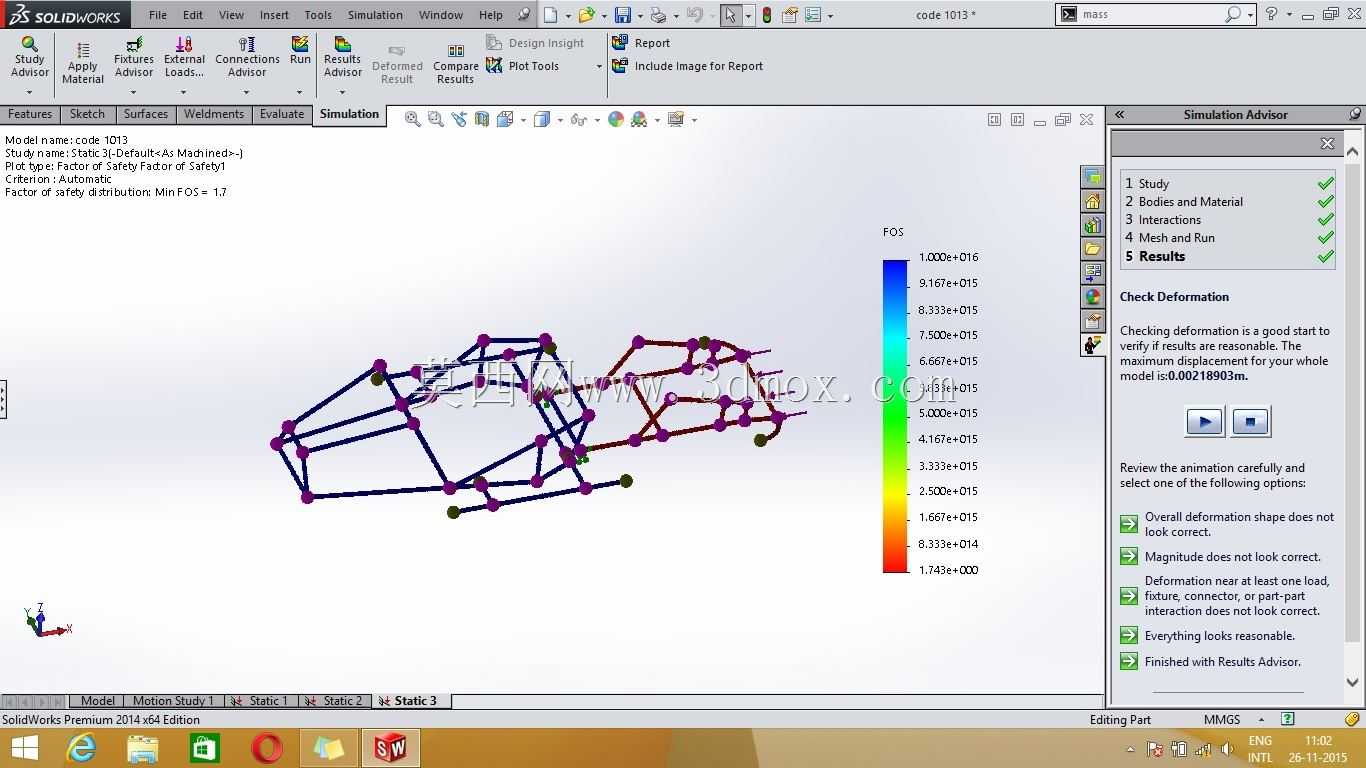
Task: Click the Save icon
Action: tap(623, 15)
